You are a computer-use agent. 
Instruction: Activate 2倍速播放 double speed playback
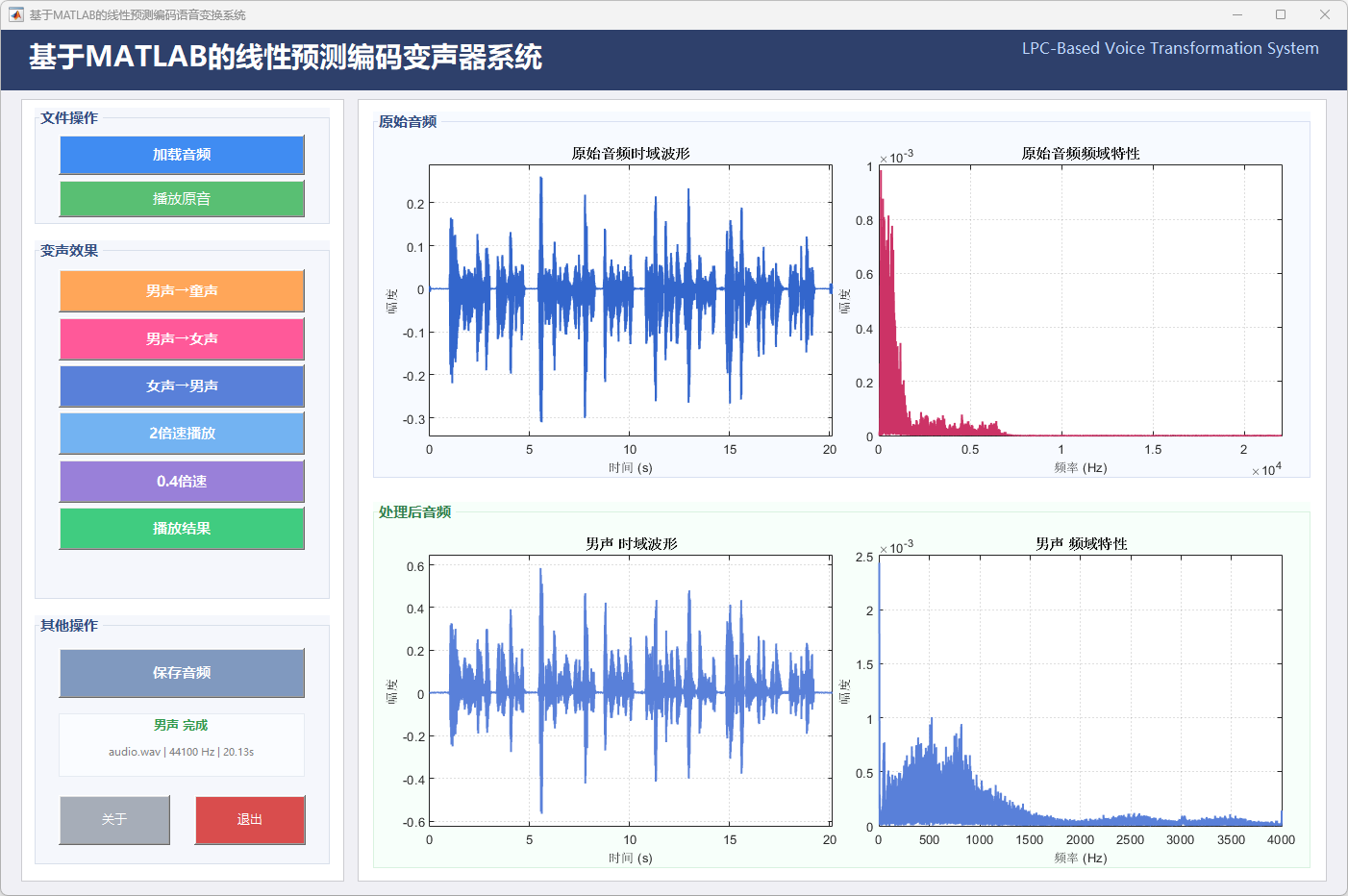point(182,434)
